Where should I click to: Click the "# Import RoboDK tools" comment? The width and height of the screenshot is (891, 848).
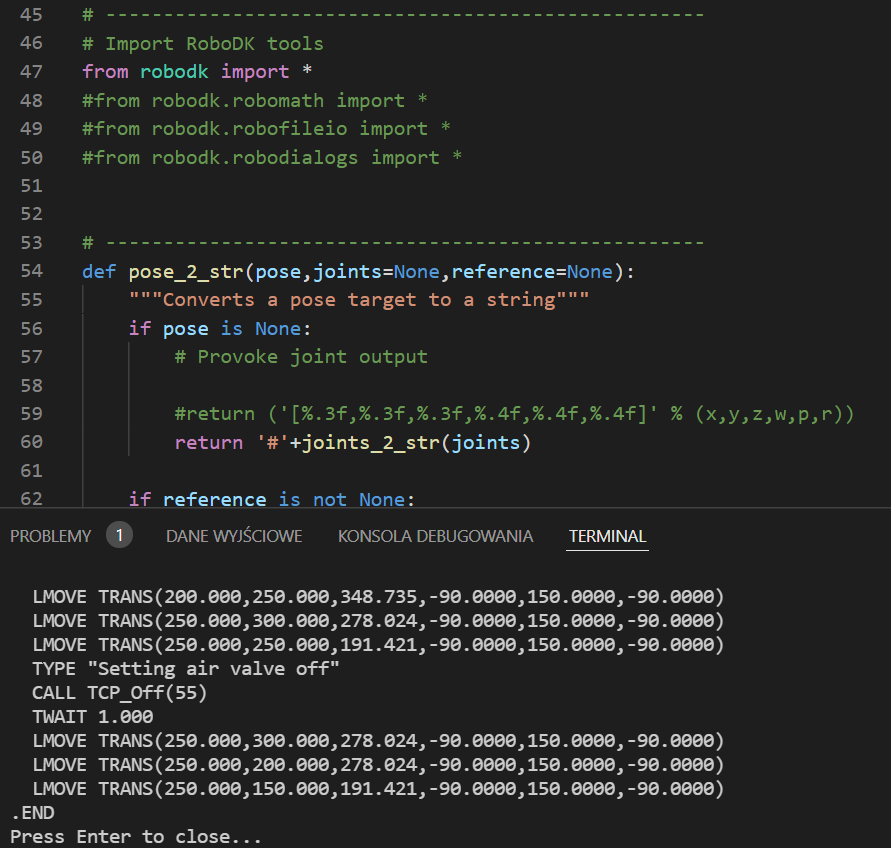[x=203, y=43]
